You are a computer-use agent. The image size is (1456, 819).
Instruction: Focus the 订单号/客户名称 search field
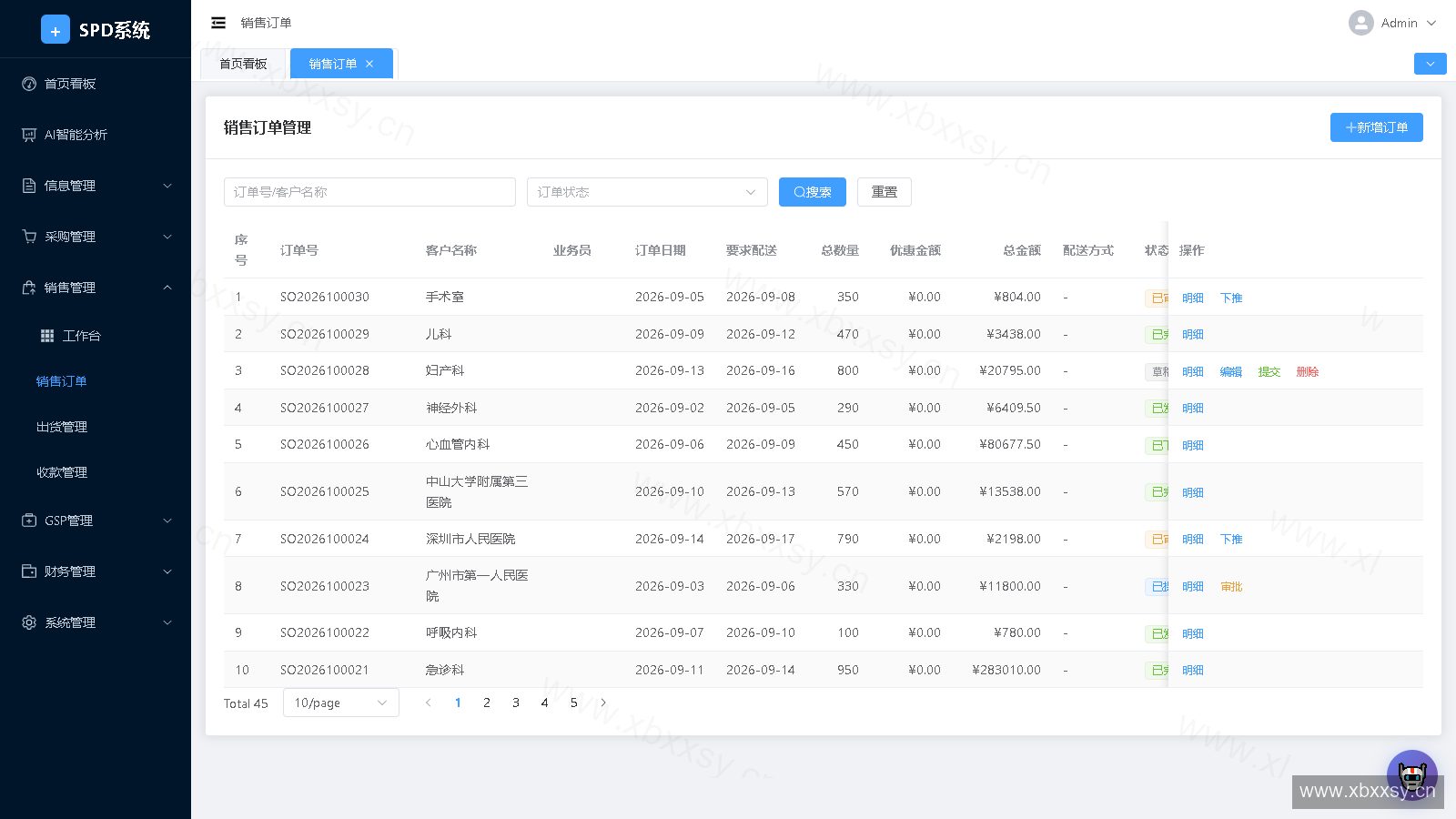[x=369, y=192]
